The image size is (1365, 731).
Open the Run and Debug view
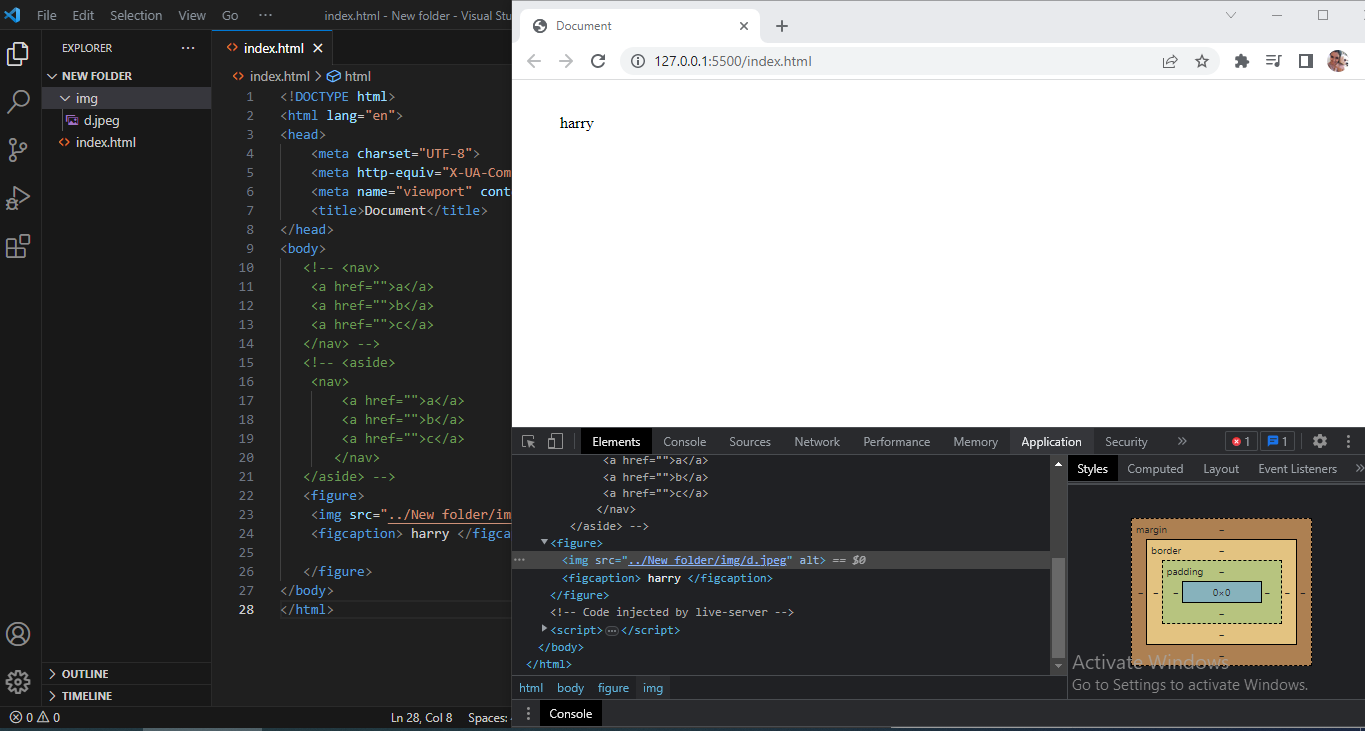[x=18, y=198]
